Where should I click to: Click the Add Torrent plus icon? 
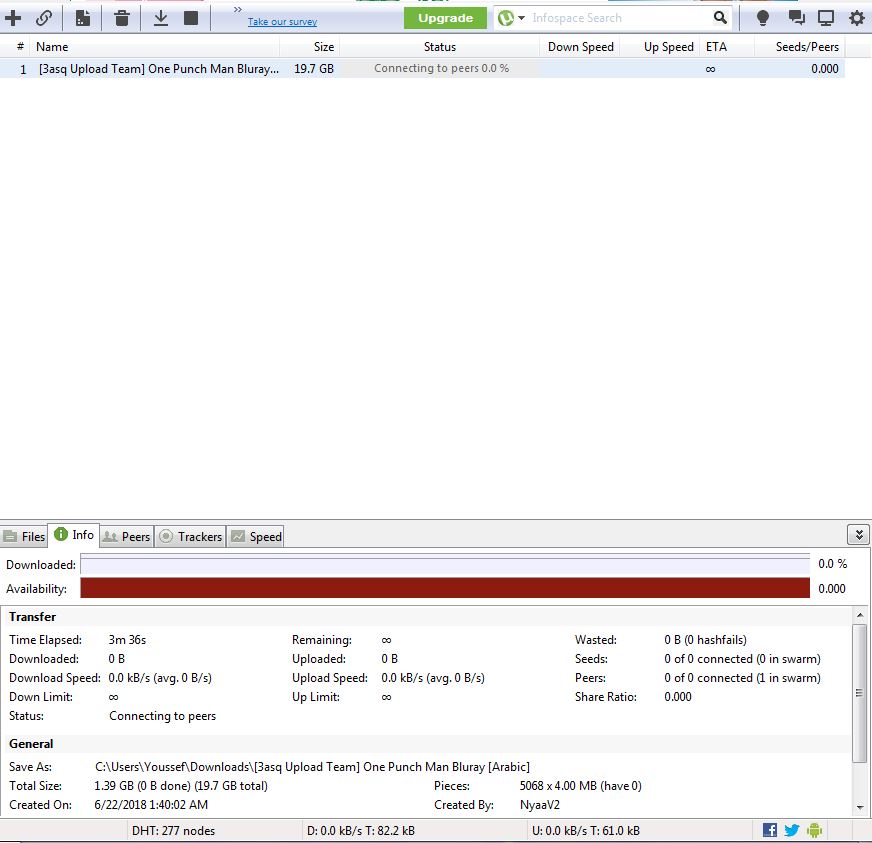pos(13,18)
